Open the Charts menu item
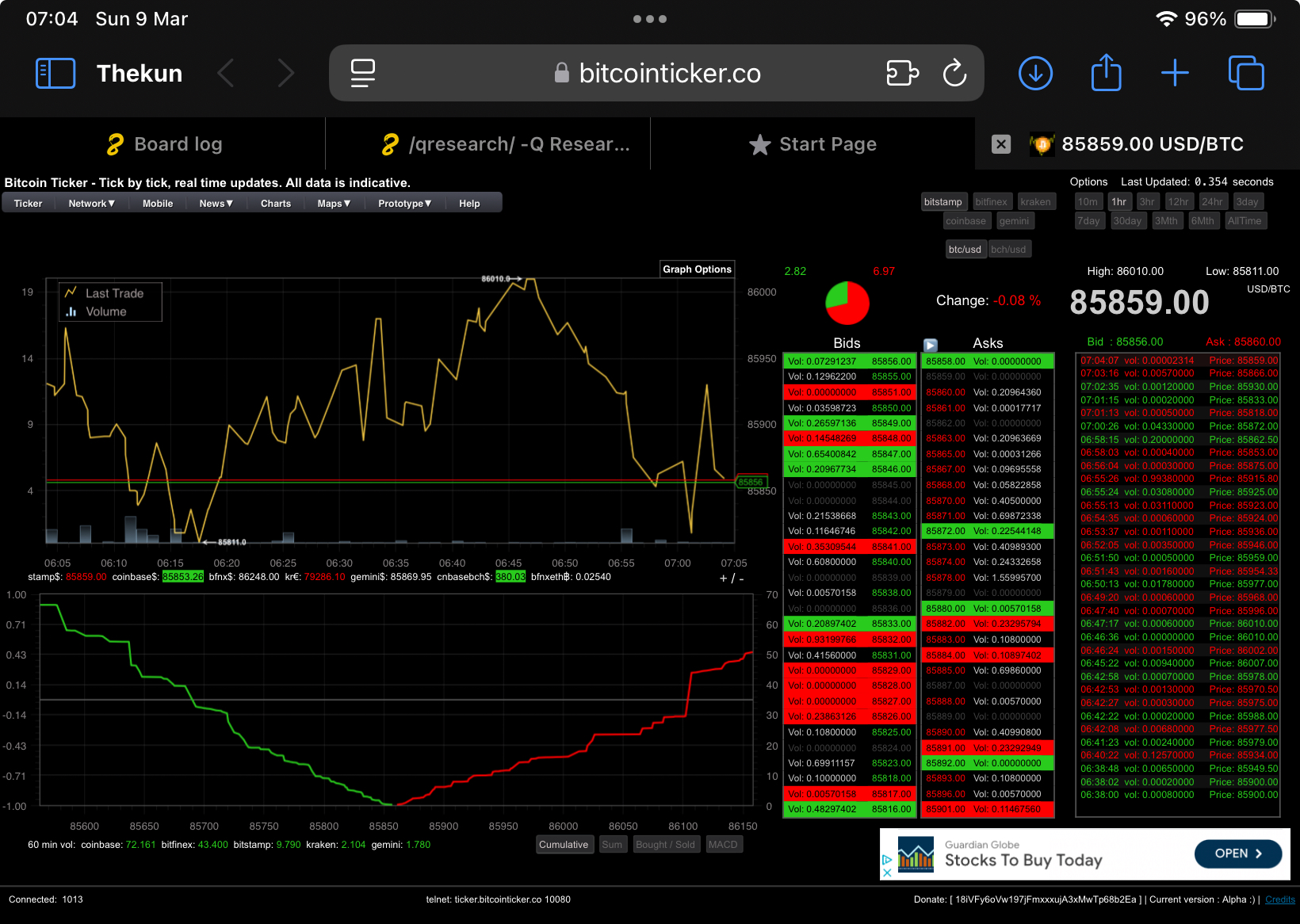This screenshot has height=924, width=1300. pos(276,204)
